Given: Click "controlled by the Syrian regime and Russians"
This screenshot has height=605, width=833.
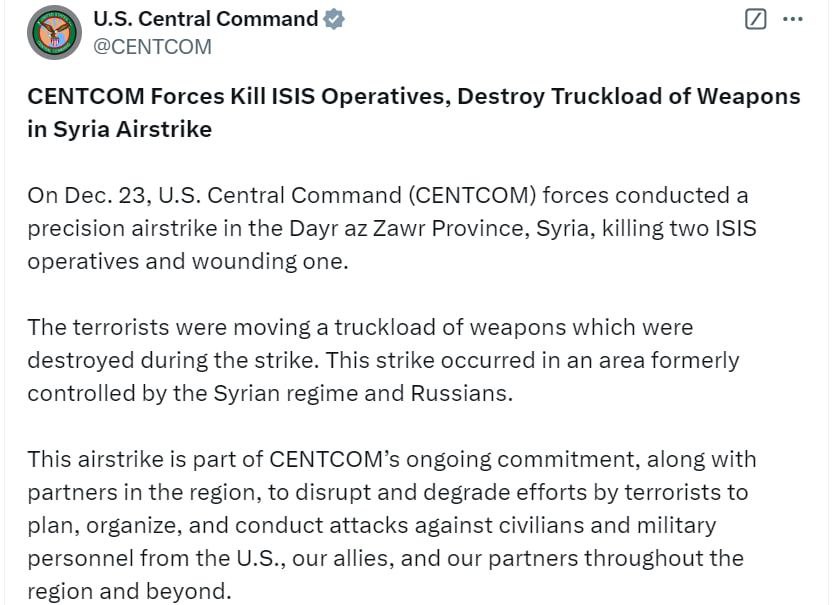Looking at the screenshot, I should pyautogui.click(x=270, y=393).
